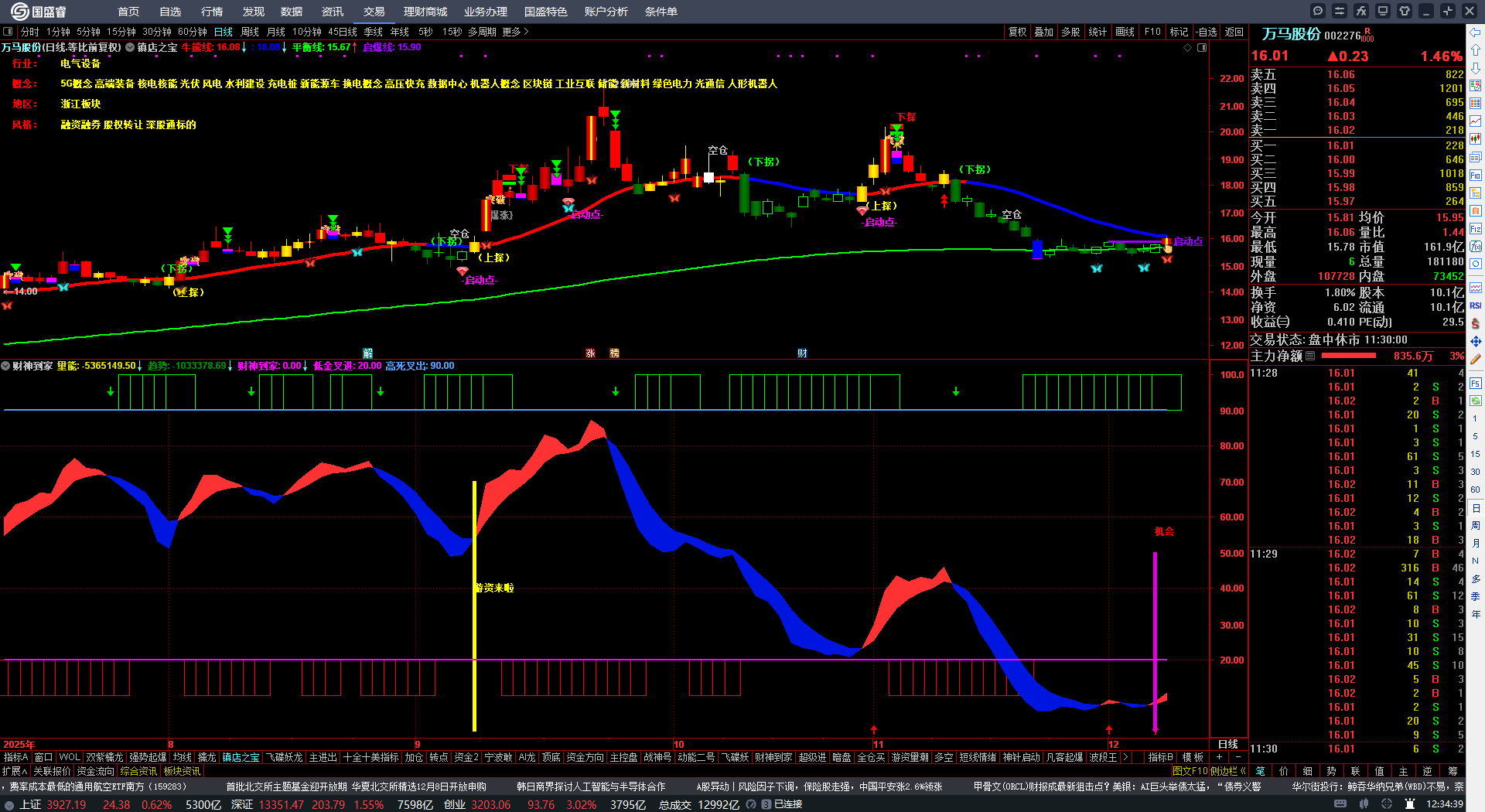Click the 返回 back button

[1234, 32]
